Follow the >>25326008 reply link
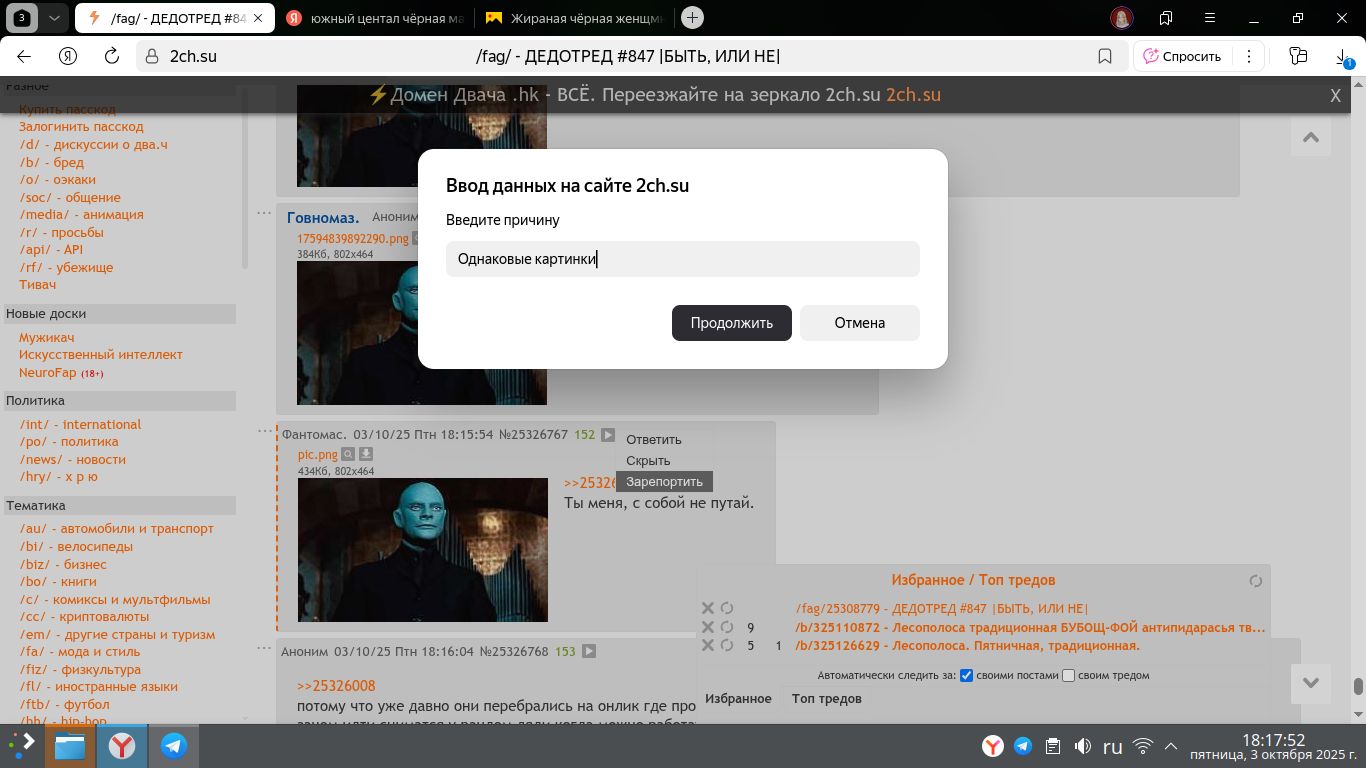 click(x=336, y=686)
